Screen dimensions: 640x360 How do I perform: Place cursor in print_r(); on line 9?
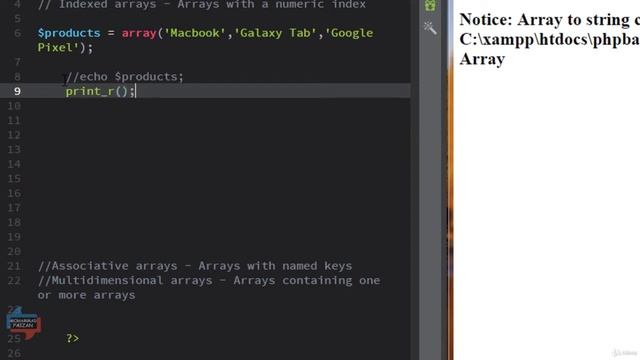point(100,91)
